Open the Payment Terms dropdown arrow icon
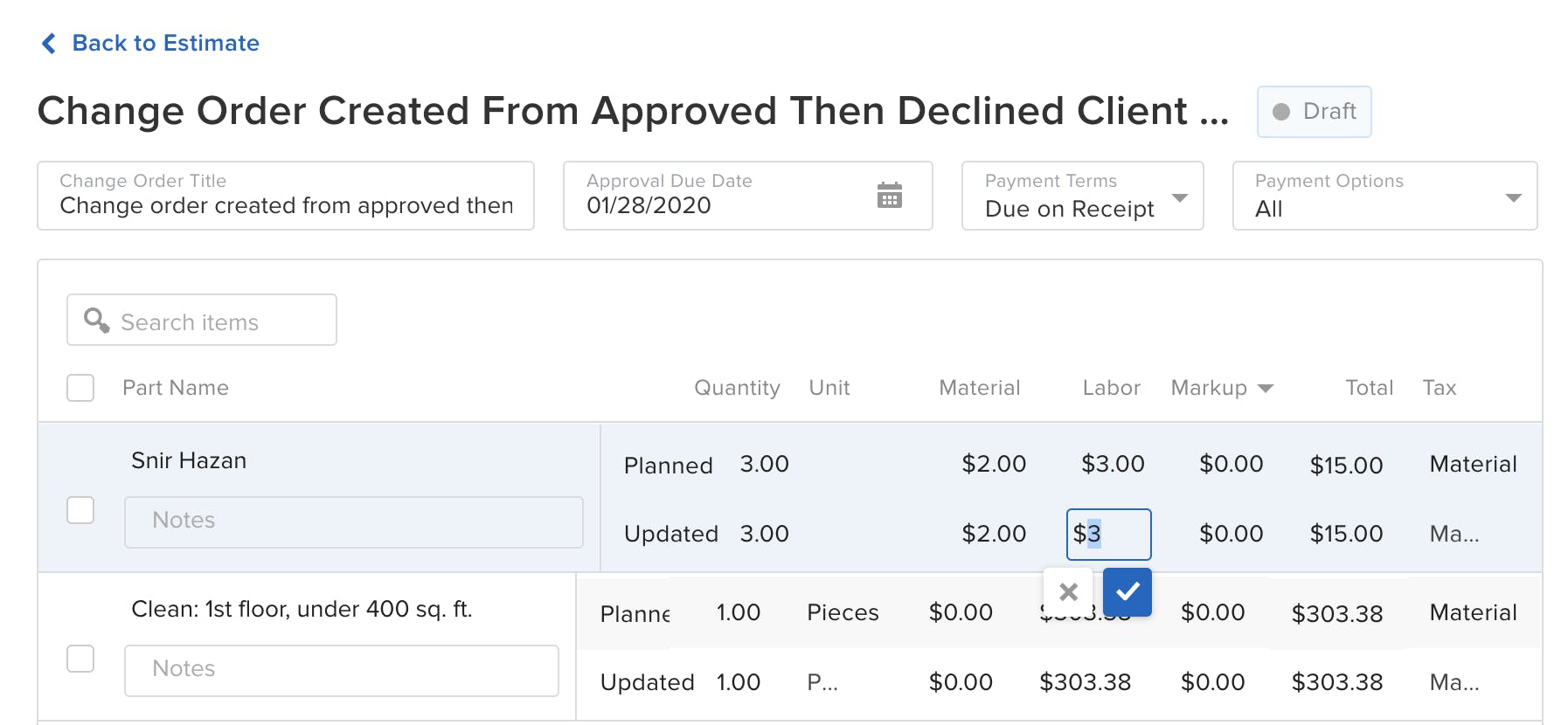 coord(1183,197)
